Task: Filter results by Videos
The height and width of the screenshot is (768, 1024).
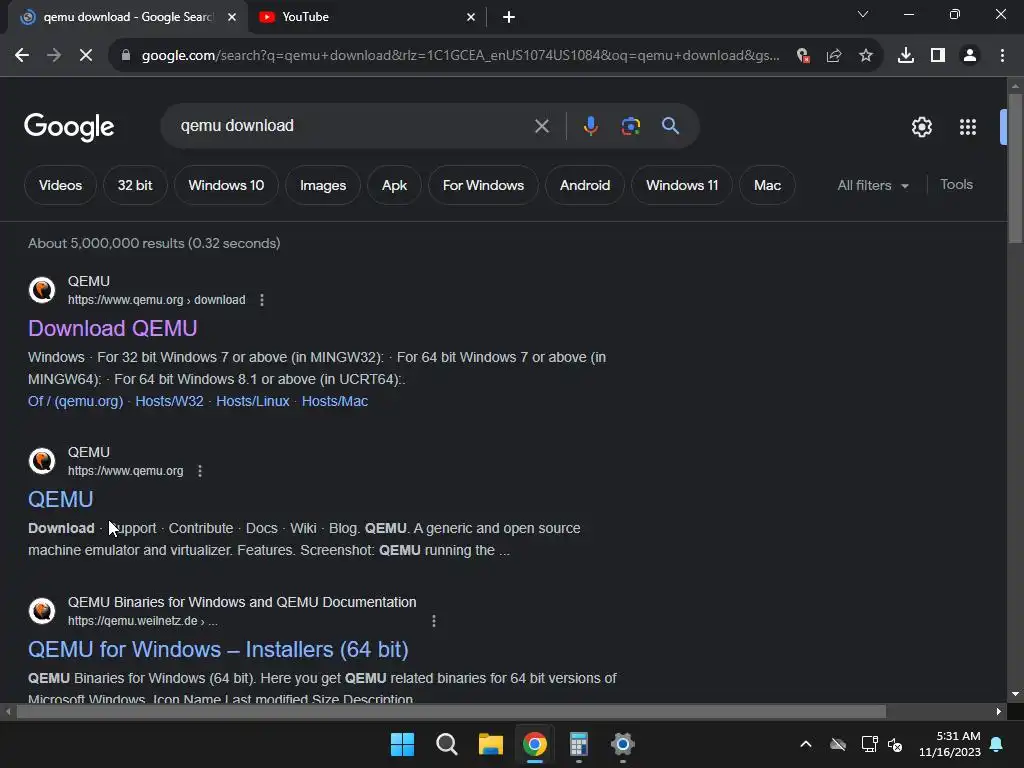Action: (60, 185)
